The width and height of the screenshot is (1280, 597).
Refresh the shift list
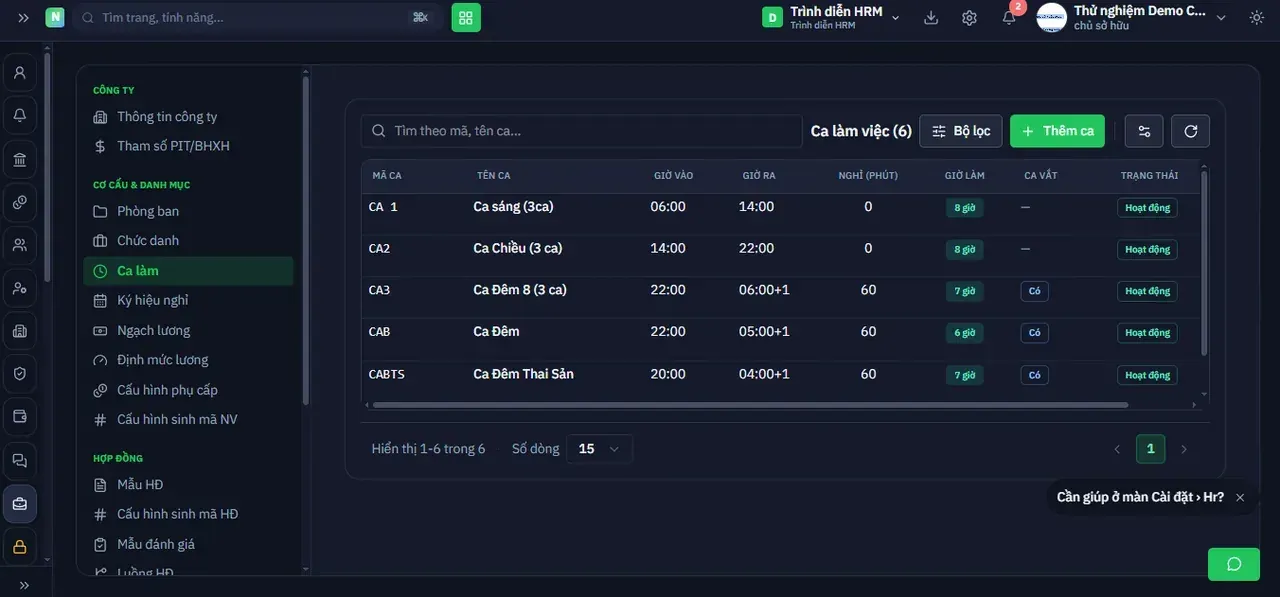1190,131
